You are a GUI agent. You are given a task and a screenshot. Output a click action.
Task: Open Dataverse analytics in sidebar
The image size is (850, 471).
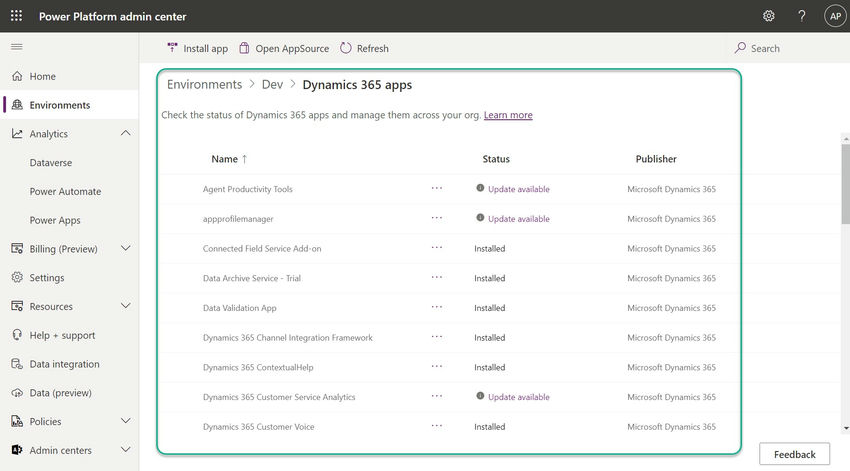click(50, 163)
